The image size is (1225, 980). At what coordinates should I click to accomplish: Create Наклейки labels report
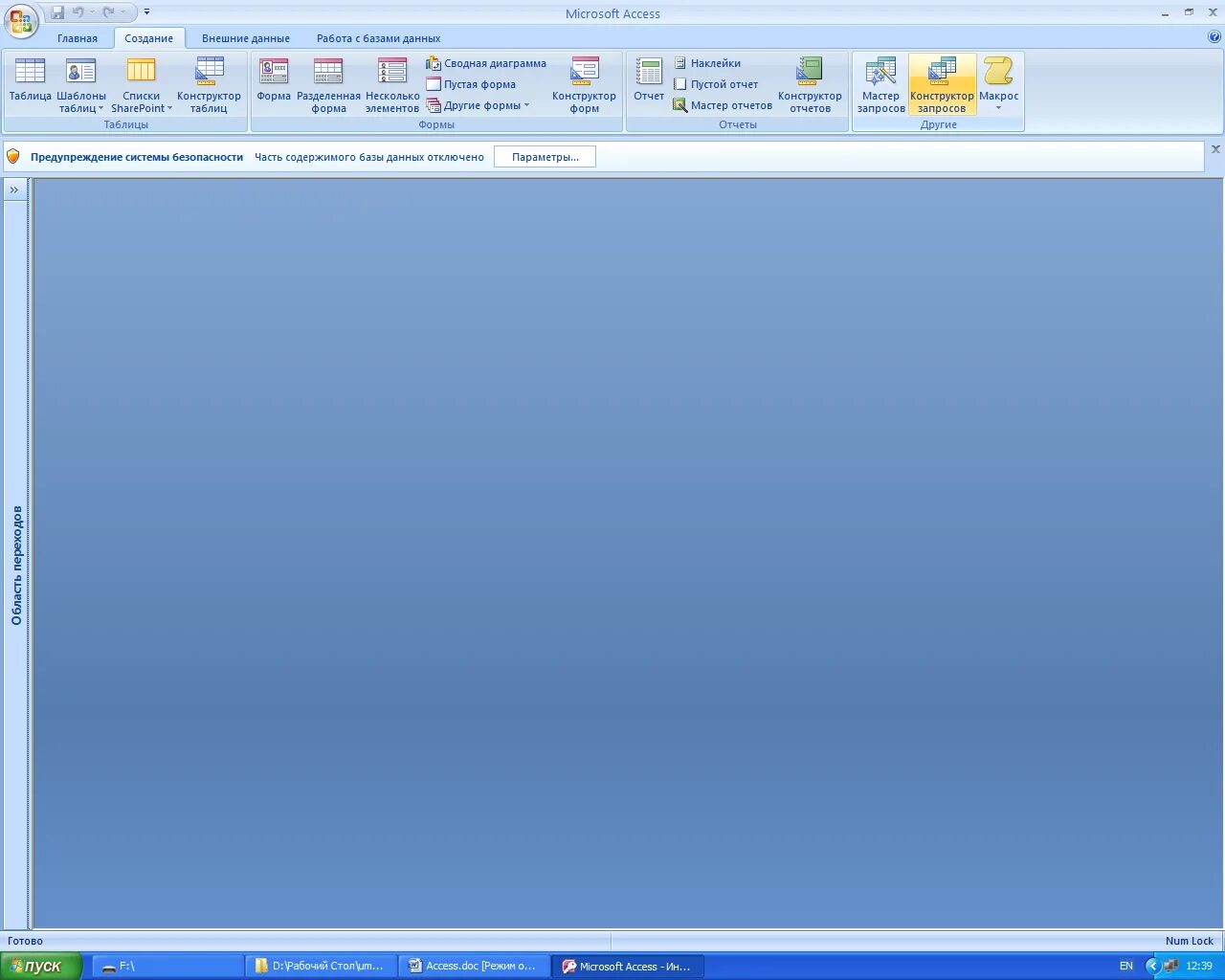click(x=707, y=63)
